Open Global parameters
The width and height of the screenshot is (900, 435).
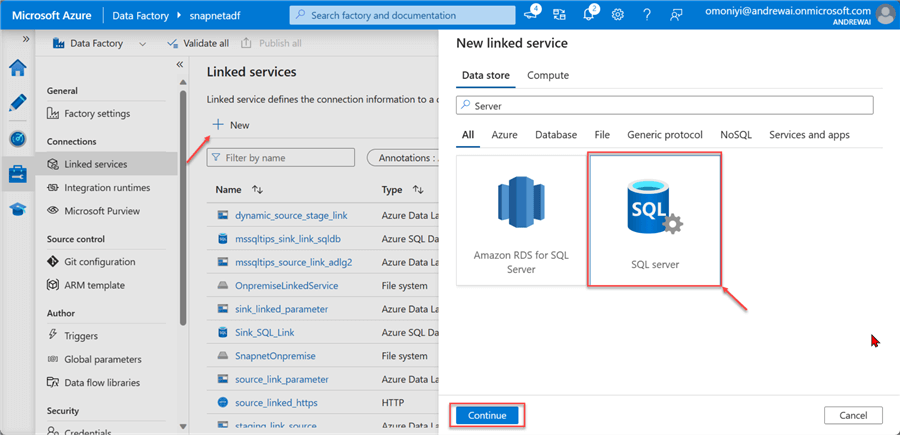pos(94,359)
